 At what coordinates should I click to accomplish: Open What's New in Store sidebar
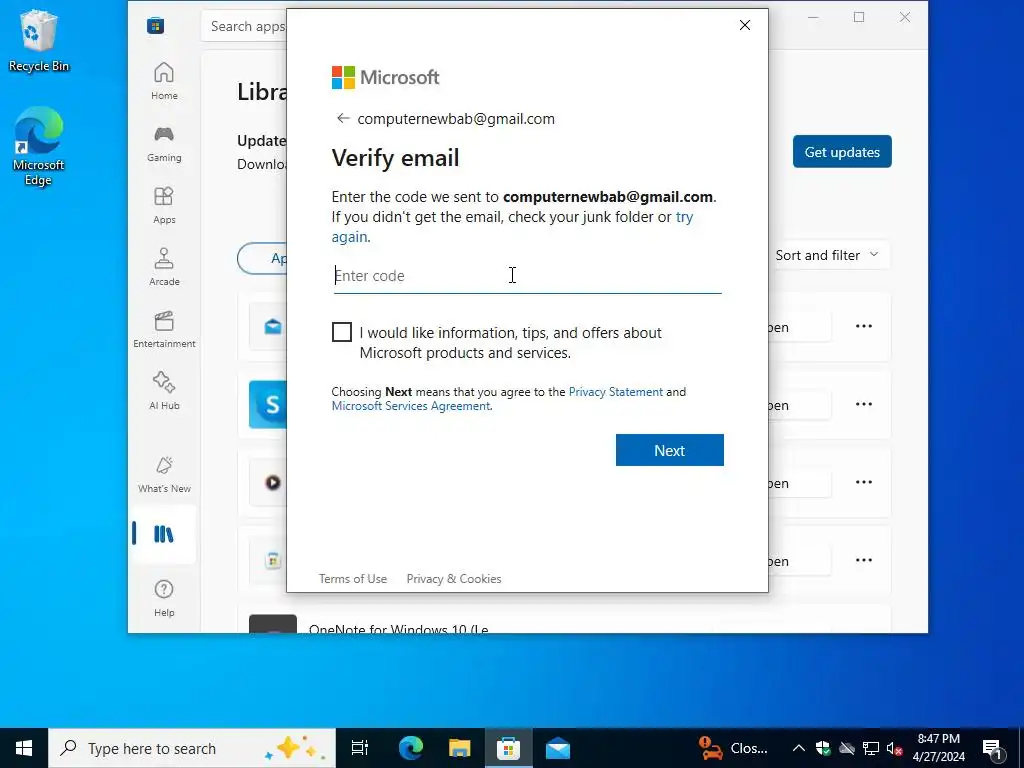[164, 474]
